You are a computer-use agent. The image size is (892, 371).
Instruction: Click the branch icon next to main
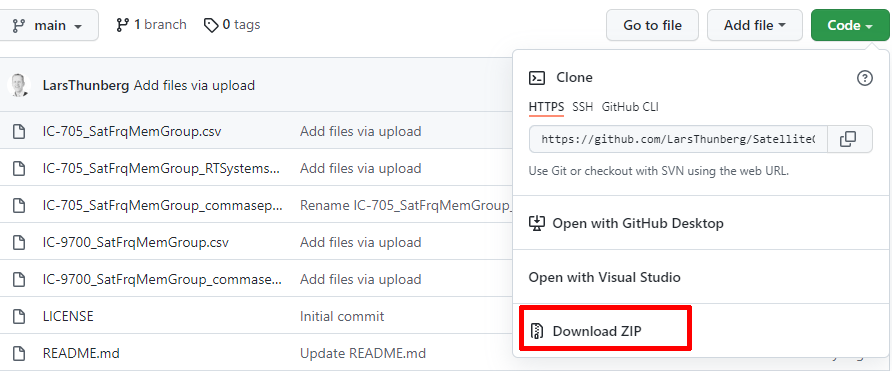(x=18, y=26)
